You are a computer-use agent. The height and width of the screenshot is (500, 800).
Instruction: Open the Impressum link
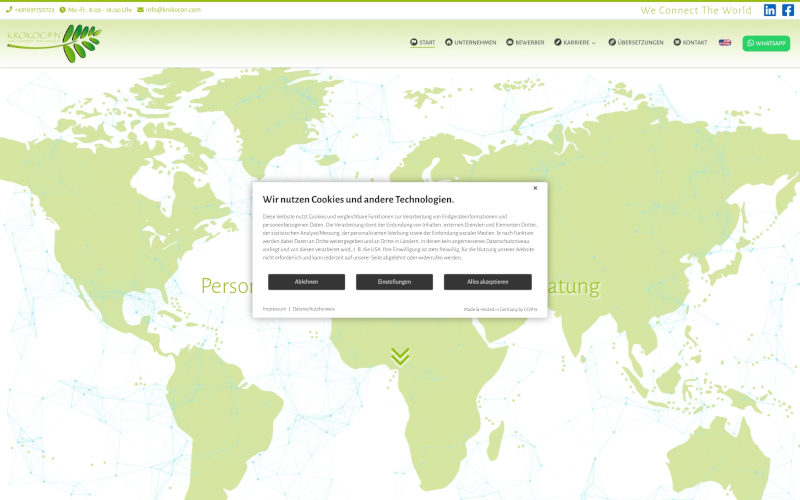click(274, 309)
